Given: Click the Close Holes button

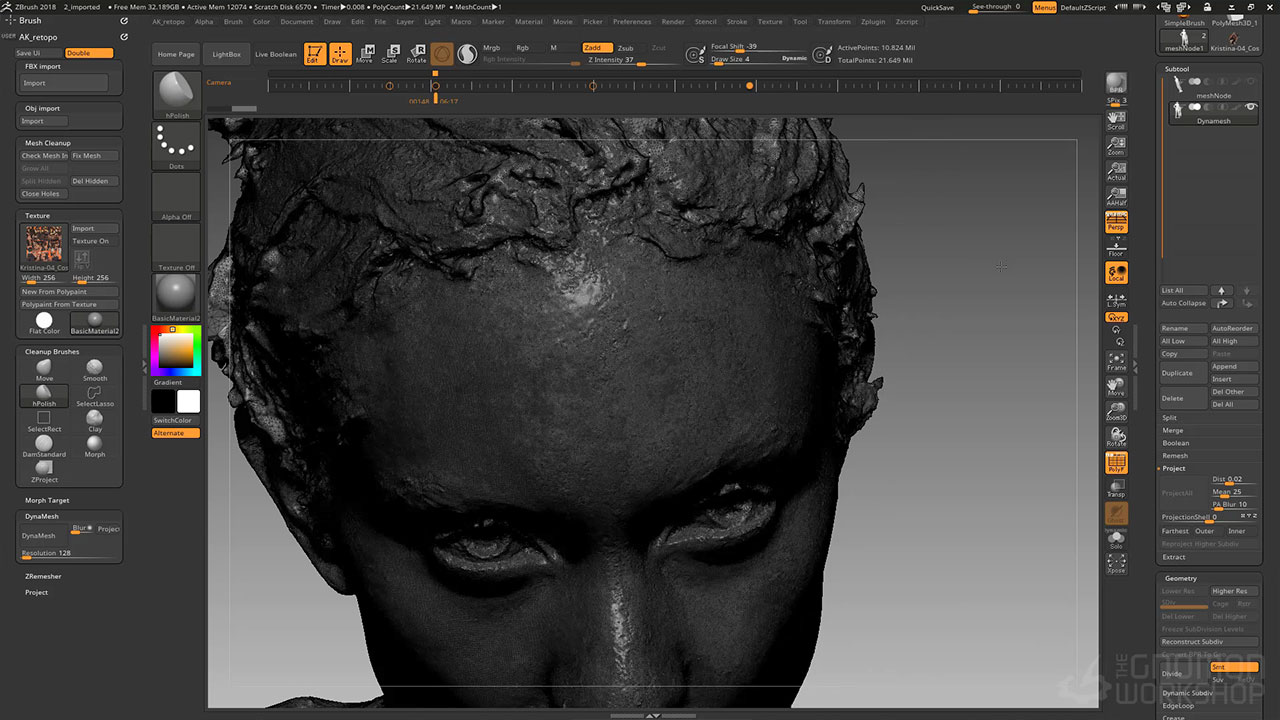Looking at the screenshot, I should coord(44,194).
